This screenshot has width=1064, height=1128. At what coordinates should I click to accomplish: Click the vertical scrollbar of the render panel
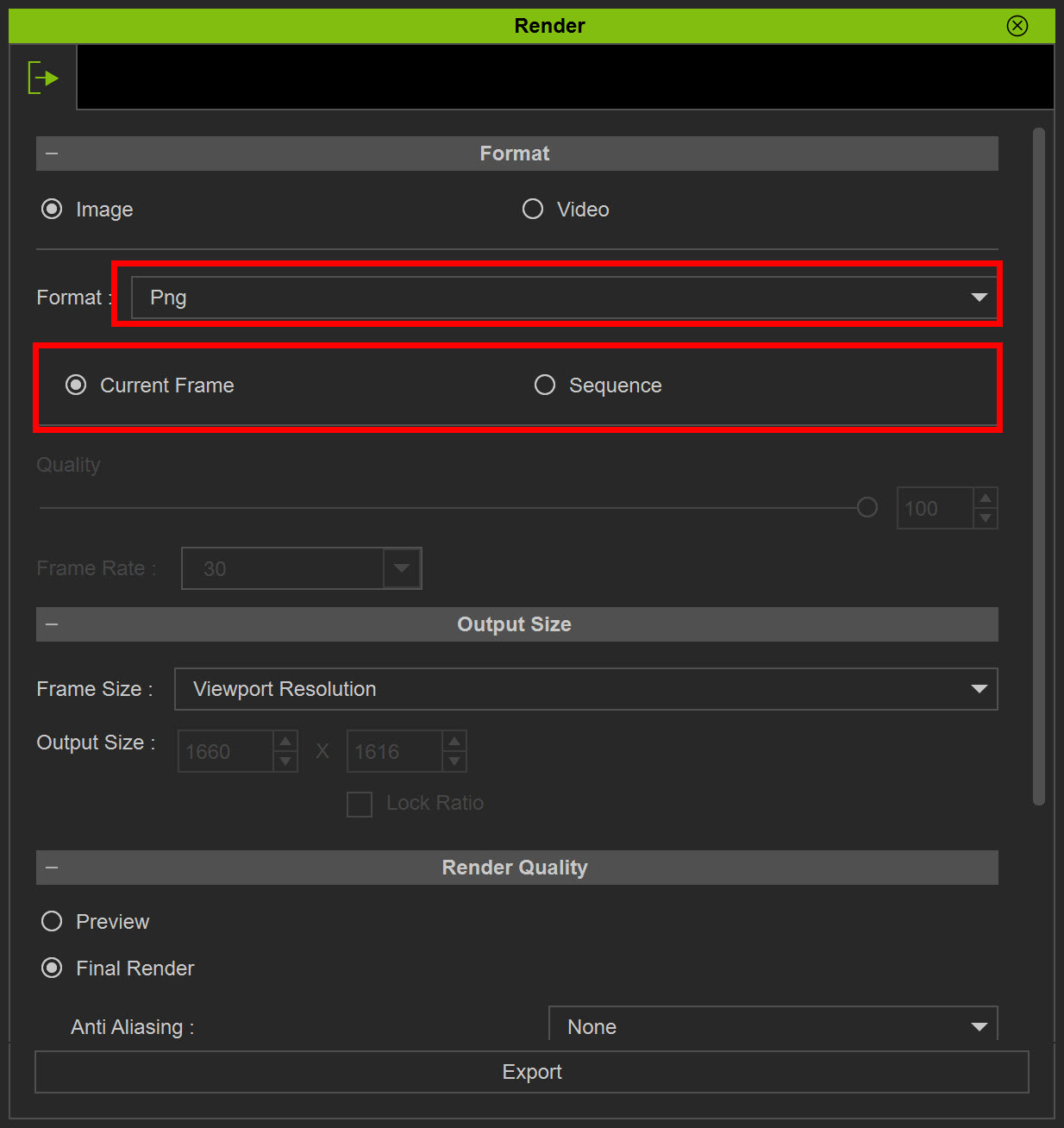[1039, 467]
